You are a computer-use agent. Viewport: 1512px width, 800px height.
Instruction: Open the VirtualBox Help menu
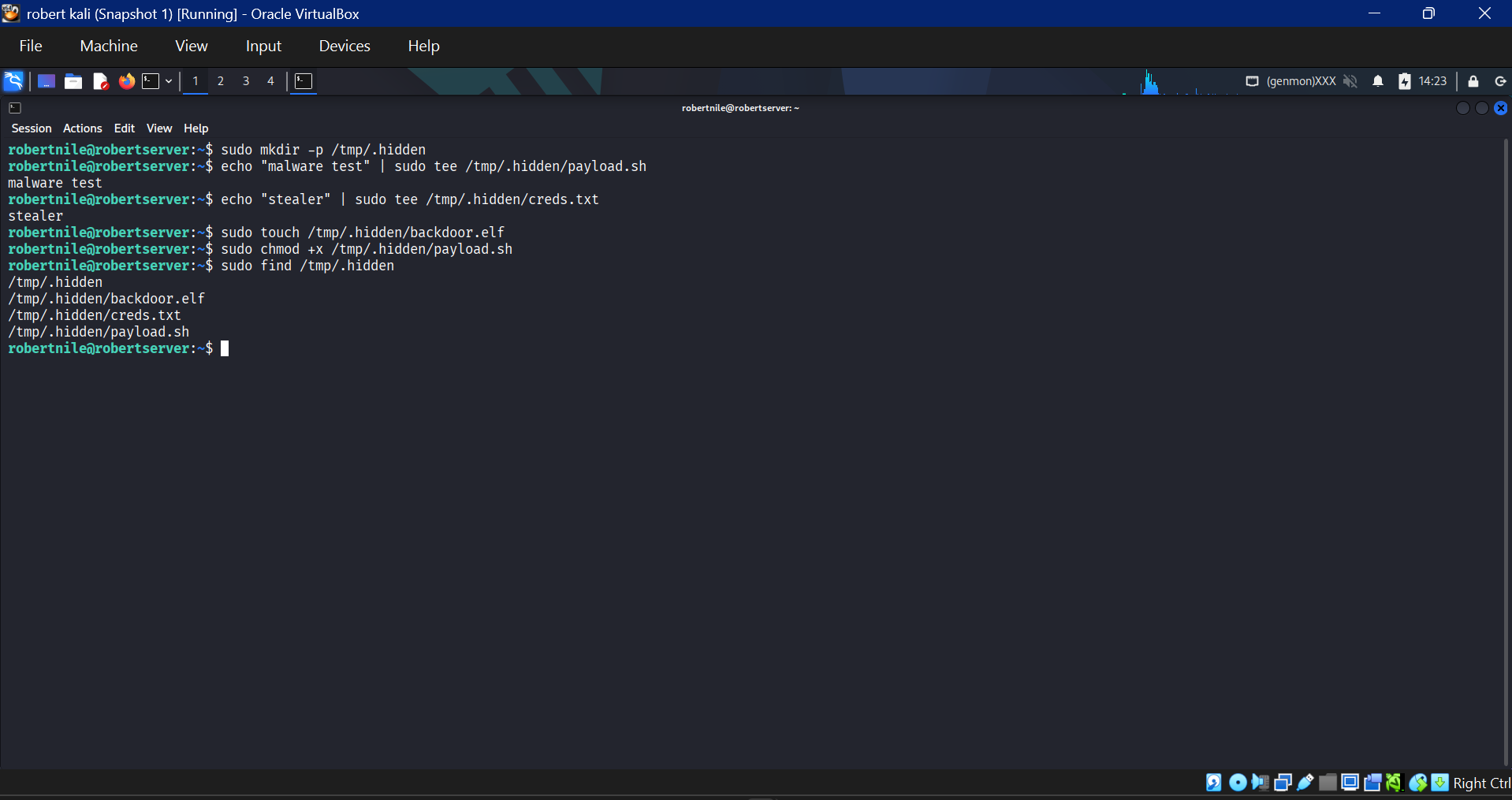[423, 46]
